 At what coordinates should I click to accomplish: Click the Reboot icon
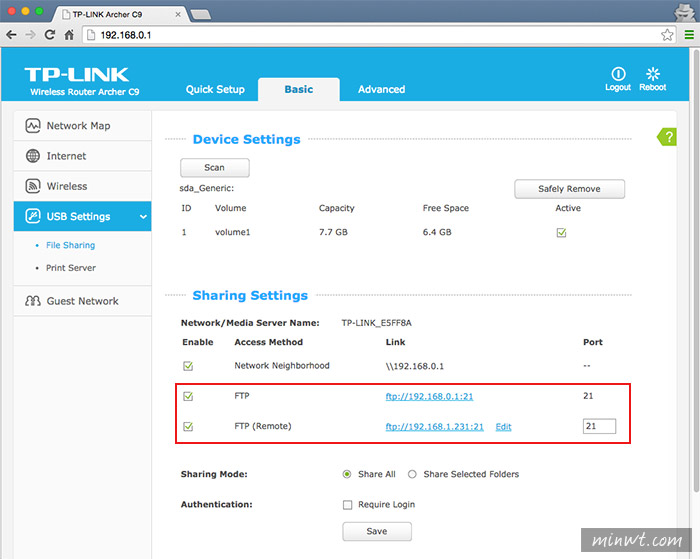[653, 74]
